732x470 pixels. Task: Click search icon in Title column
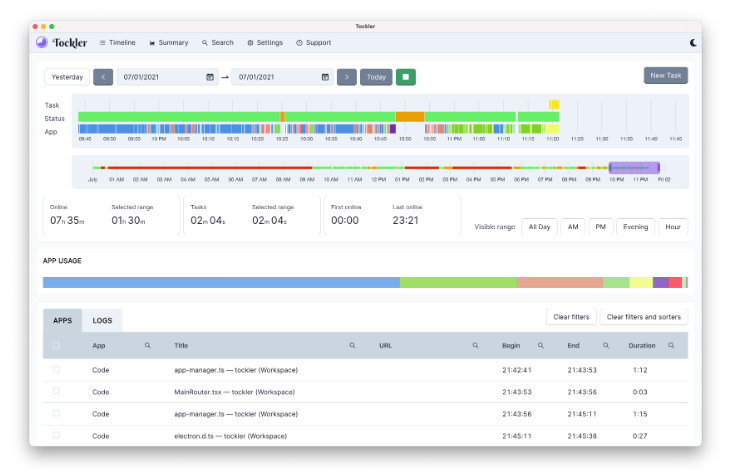click(x=352, y=346)
